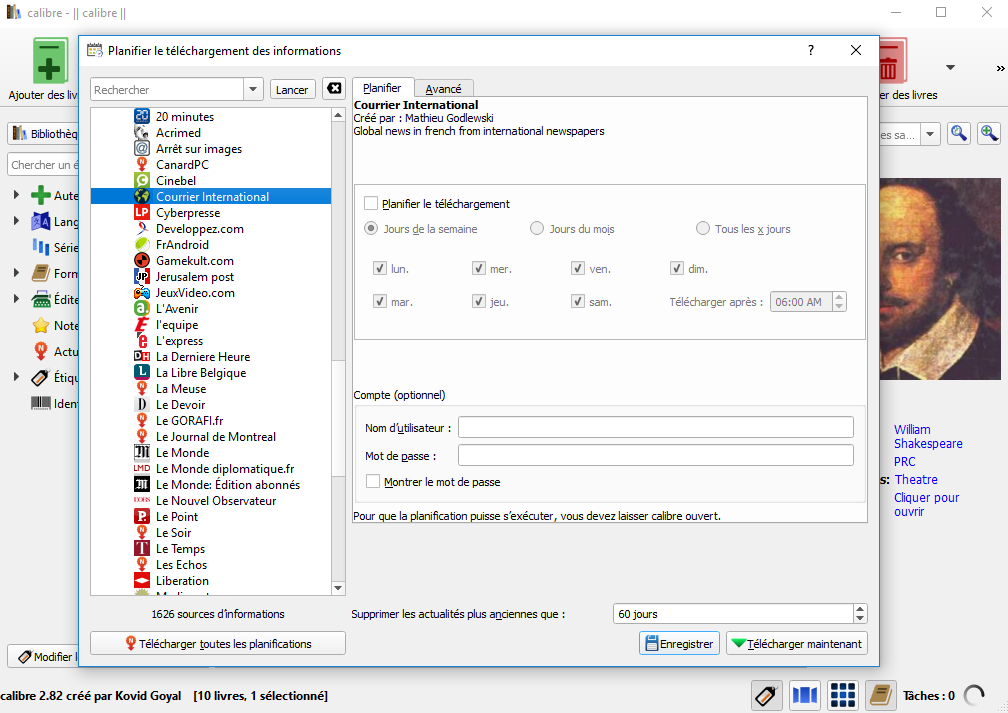Clear the search field with the X icon
This screenshot has height=713, width=1008.
[x=334, y=88]
